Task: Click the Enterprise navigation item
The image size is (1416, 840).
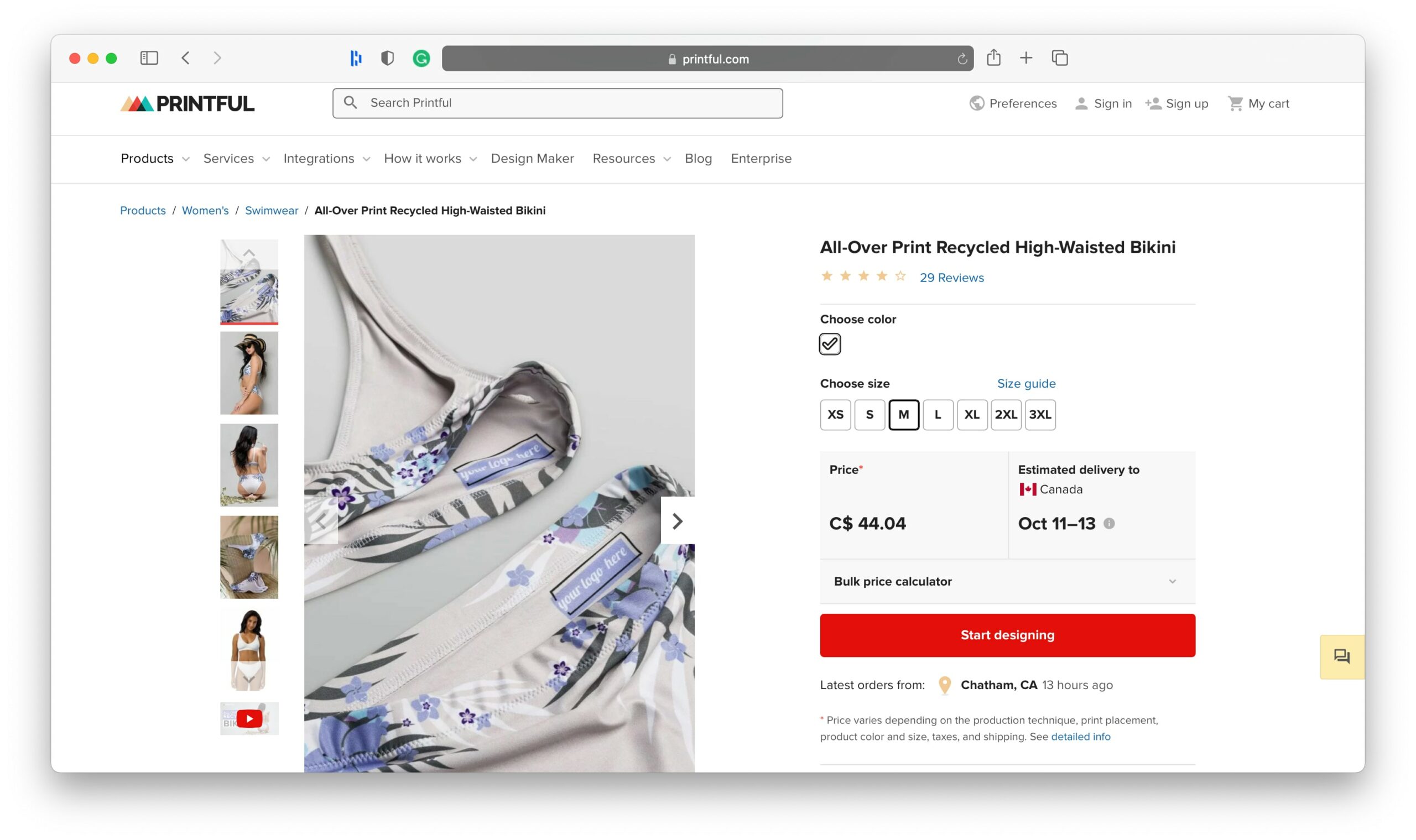Action: coord(761,159)
